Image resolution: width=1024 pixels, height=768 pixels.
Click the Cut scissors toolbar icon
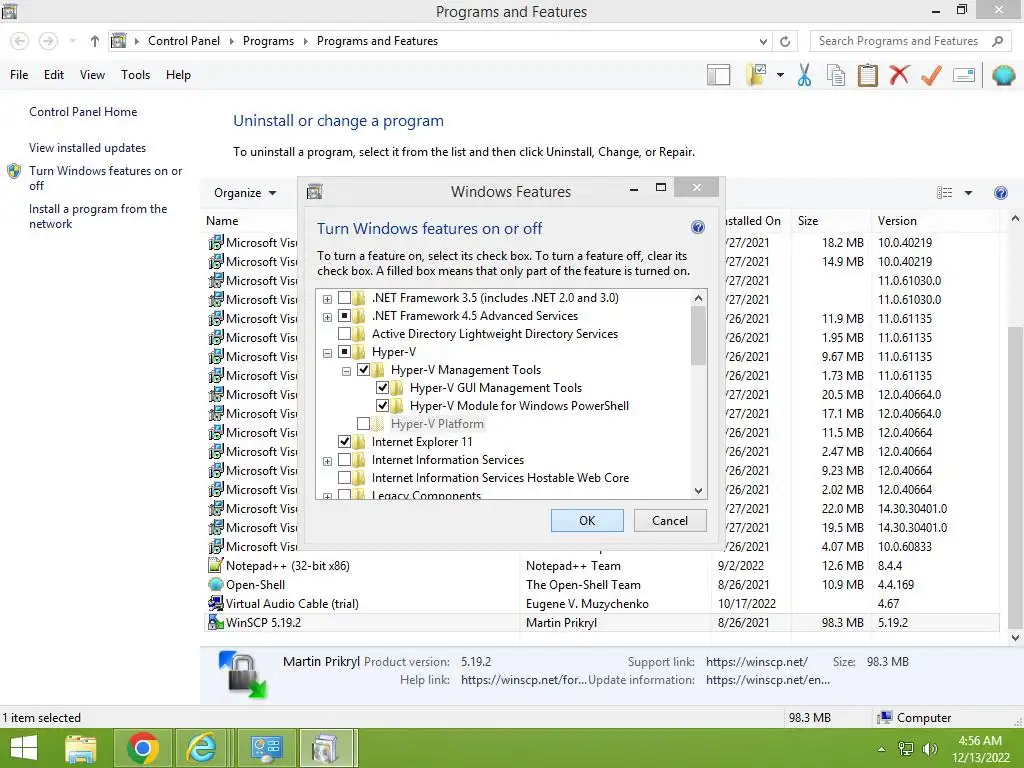pos(804,75)
